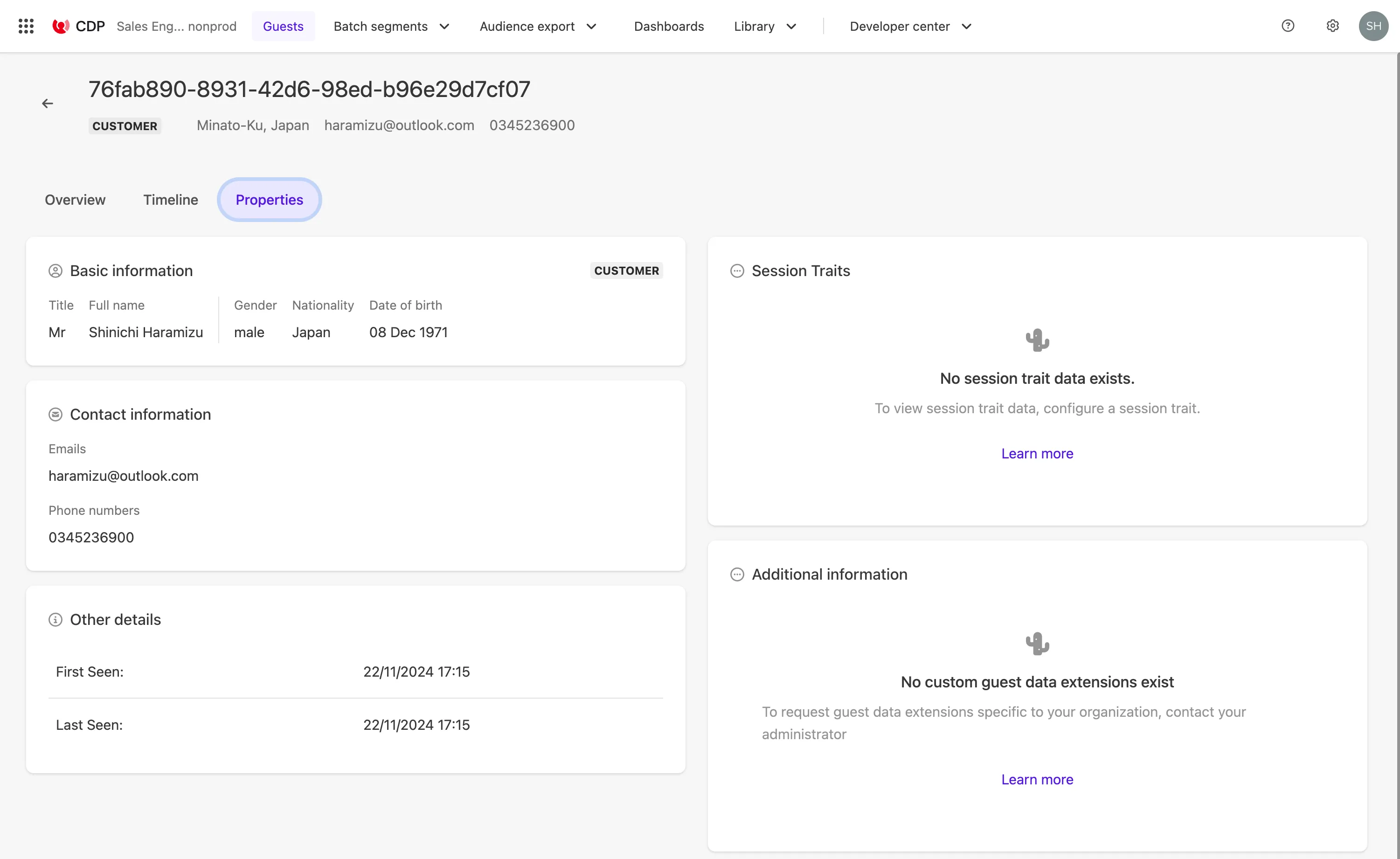The width and height of the screenshot is (1400, 859).
Task: Click the settings gear icon
Action: [x=1333, y=26]
